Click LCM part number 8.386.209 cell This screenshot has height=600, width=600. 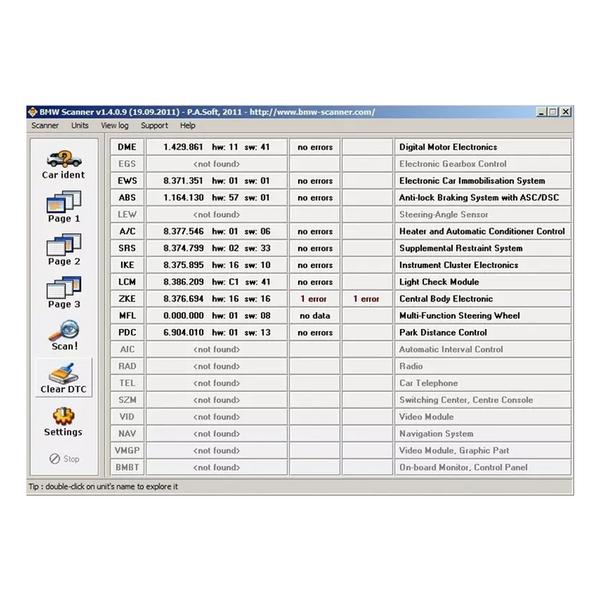(217, 282)
